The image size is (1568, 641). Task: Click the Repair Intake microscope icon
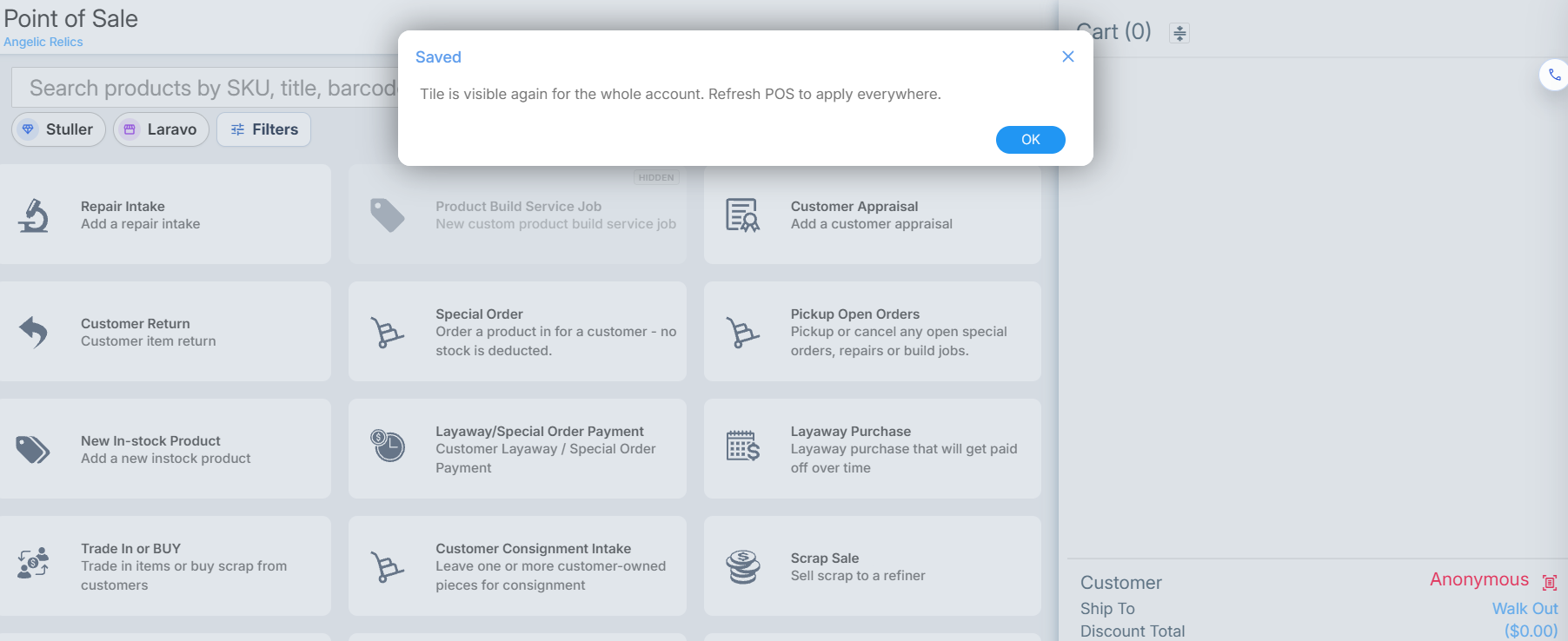point(33,215)
